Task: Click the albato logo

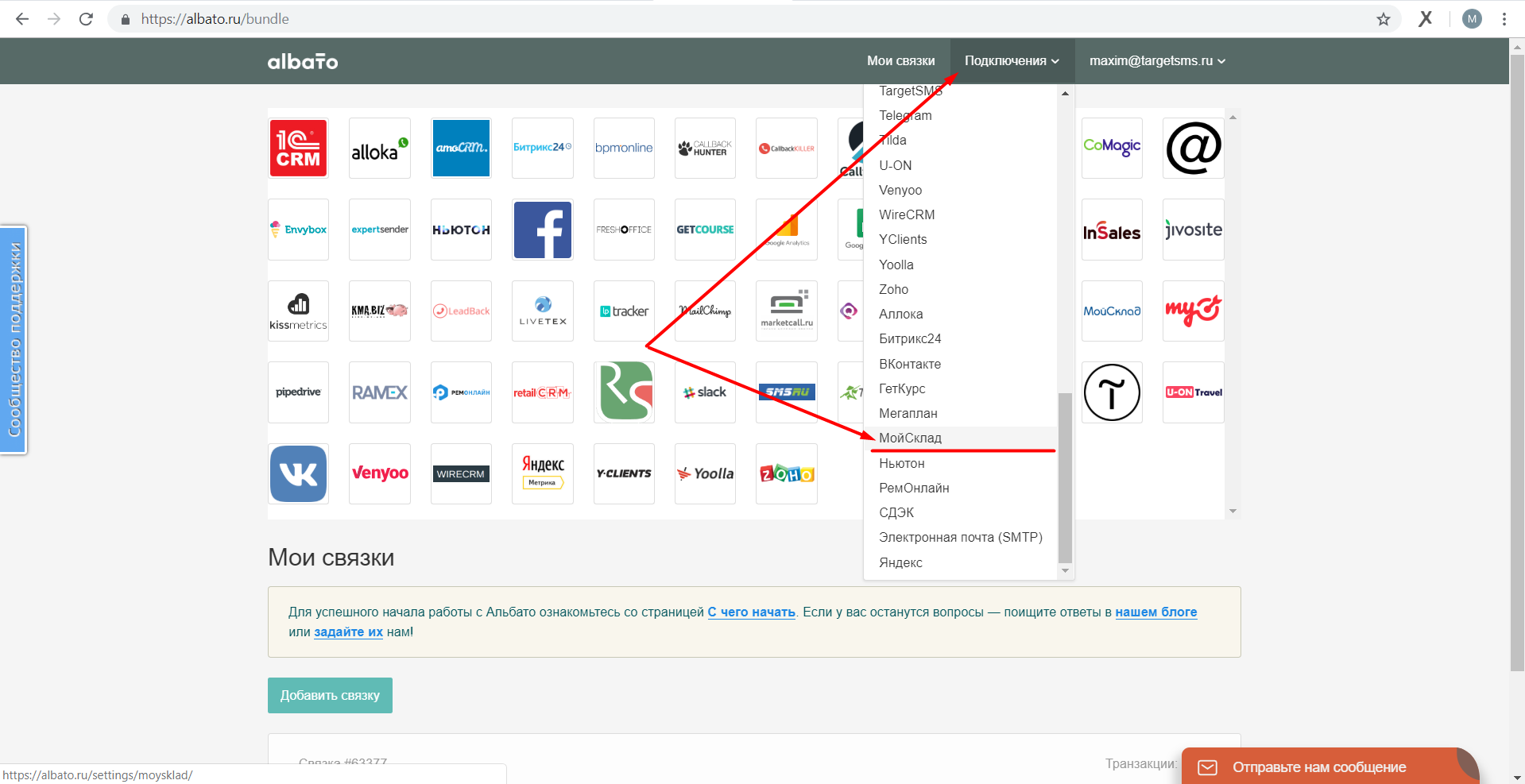Action: (x=303, y=61)
